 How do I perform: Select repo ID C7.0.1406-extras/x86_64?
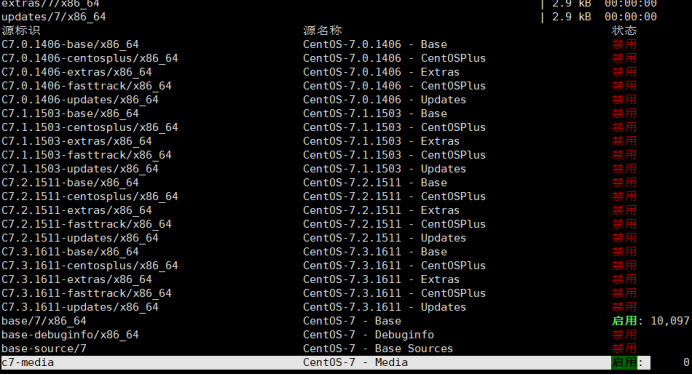76,72
